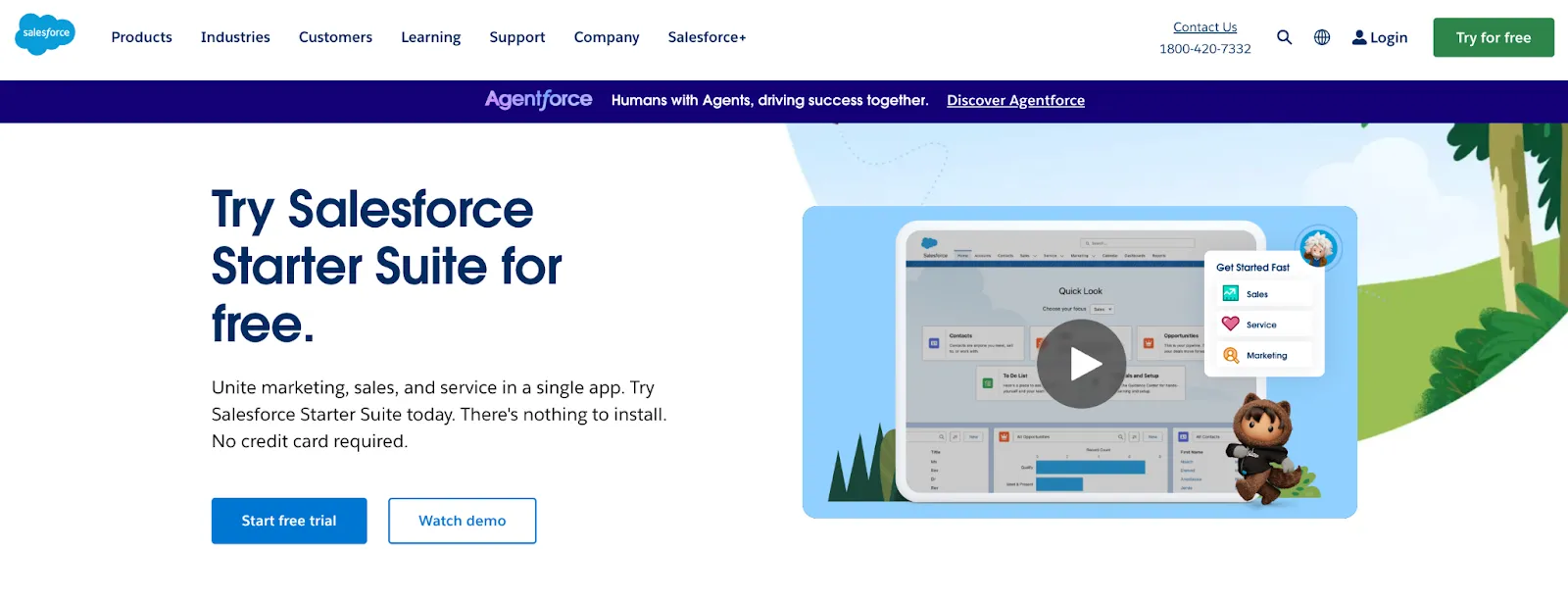Image resolution: width=1568 pixels, height=602 pixels.
Task: Click the Marketing magnifier icon
Action: click(1231, 355)
